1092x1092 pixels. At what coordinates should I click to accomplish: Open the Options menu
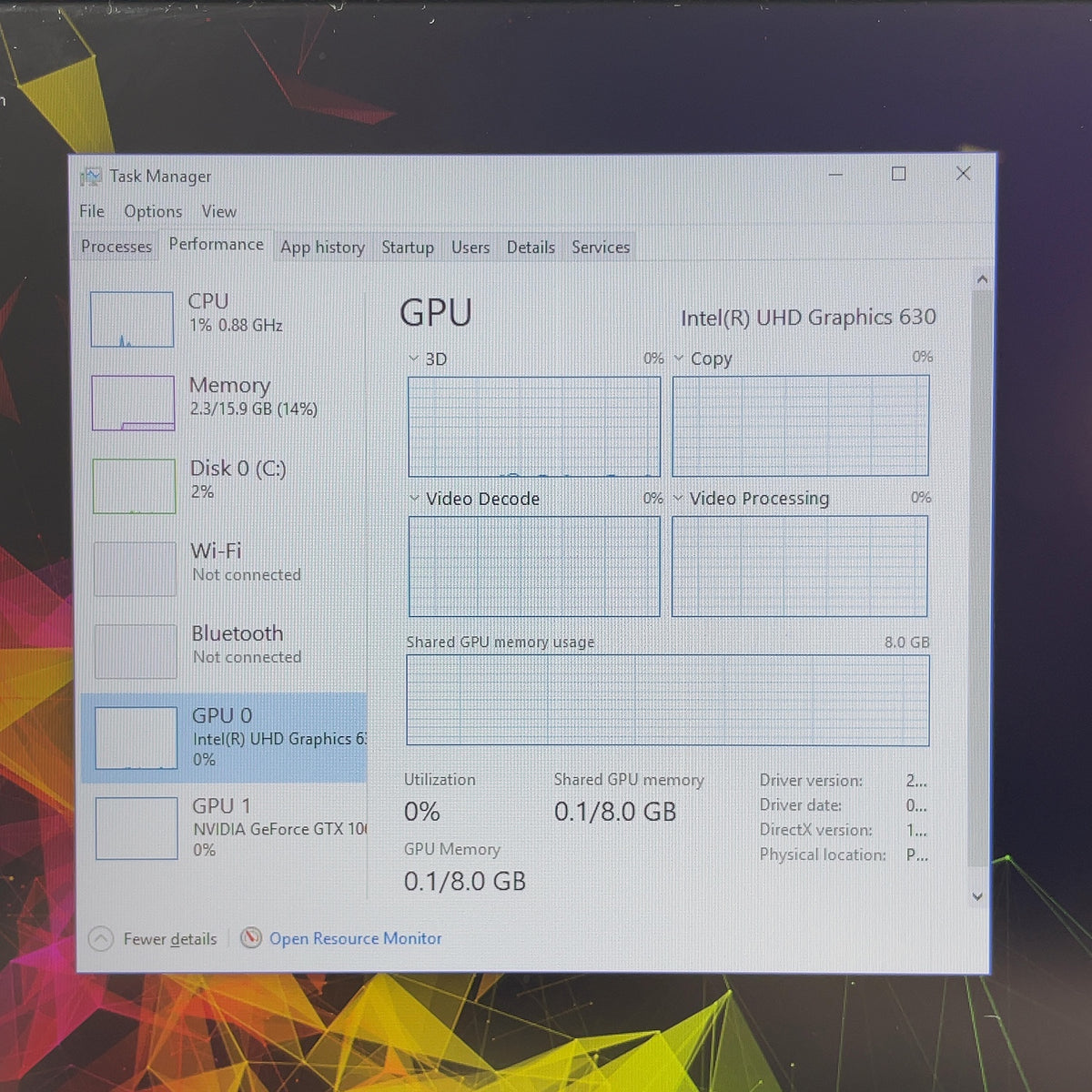click(x=153, y=211)
